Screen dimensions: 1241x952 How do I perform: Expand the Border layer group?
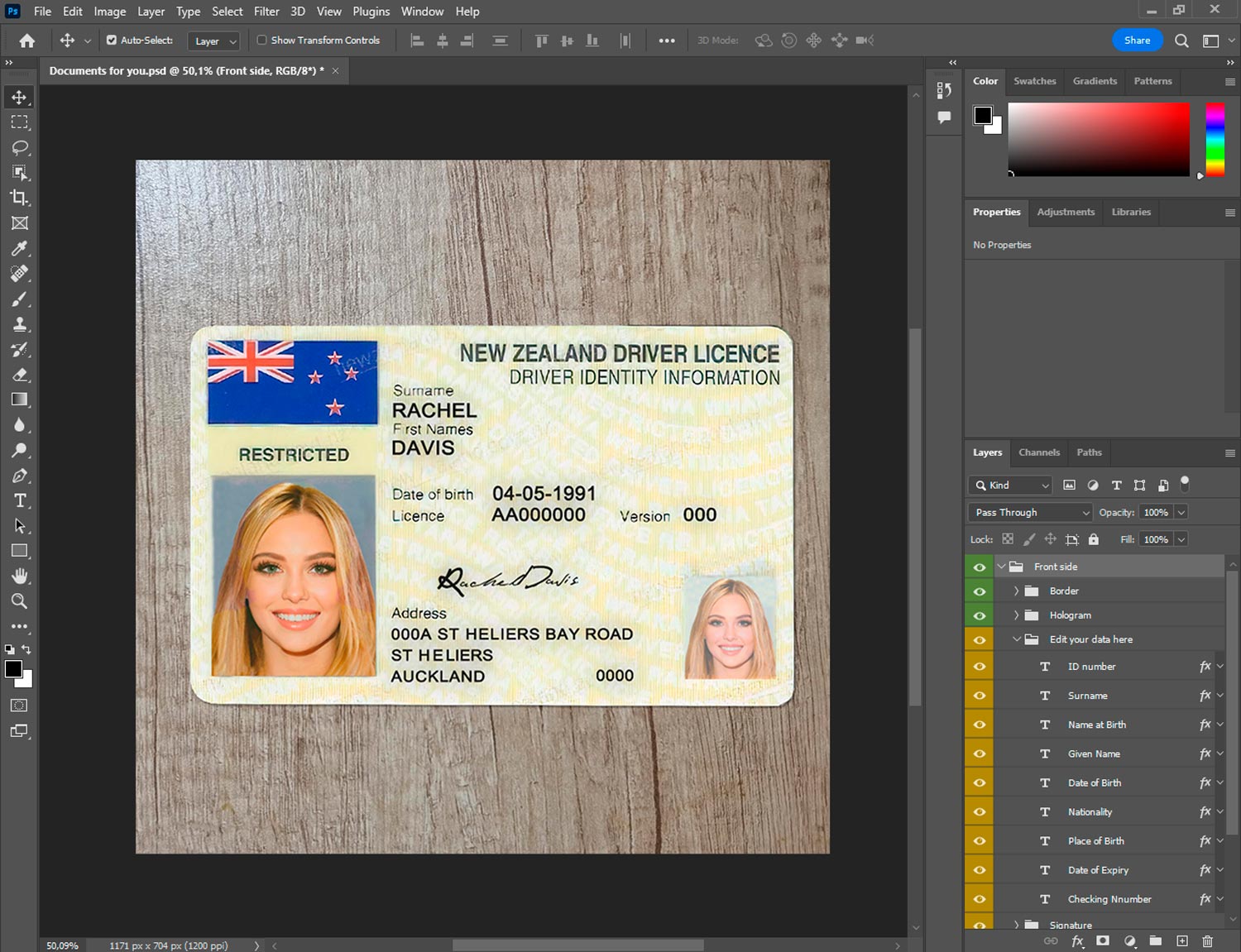[x=1016, y=591]
